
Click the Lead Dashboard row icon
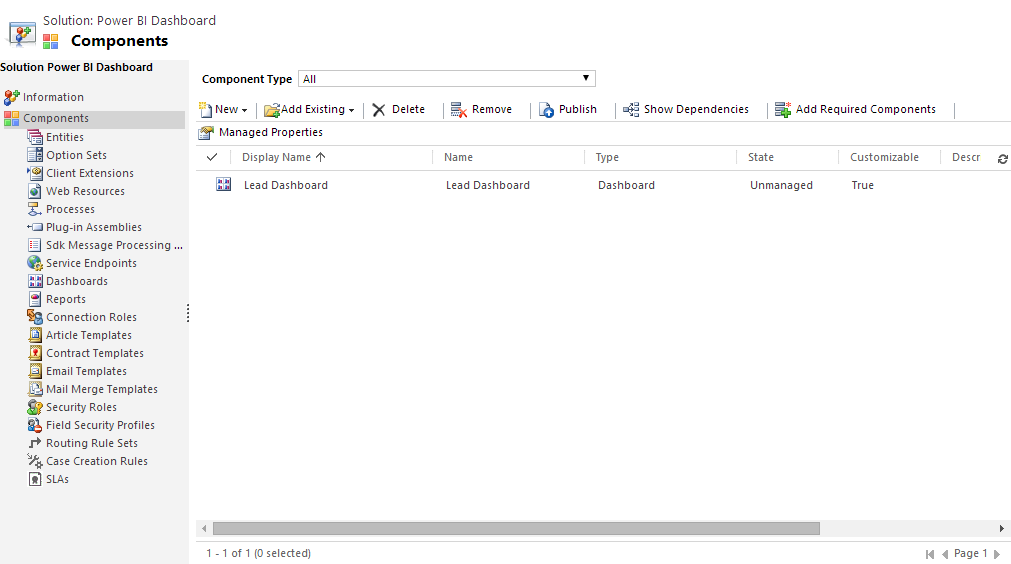(224, 185)
